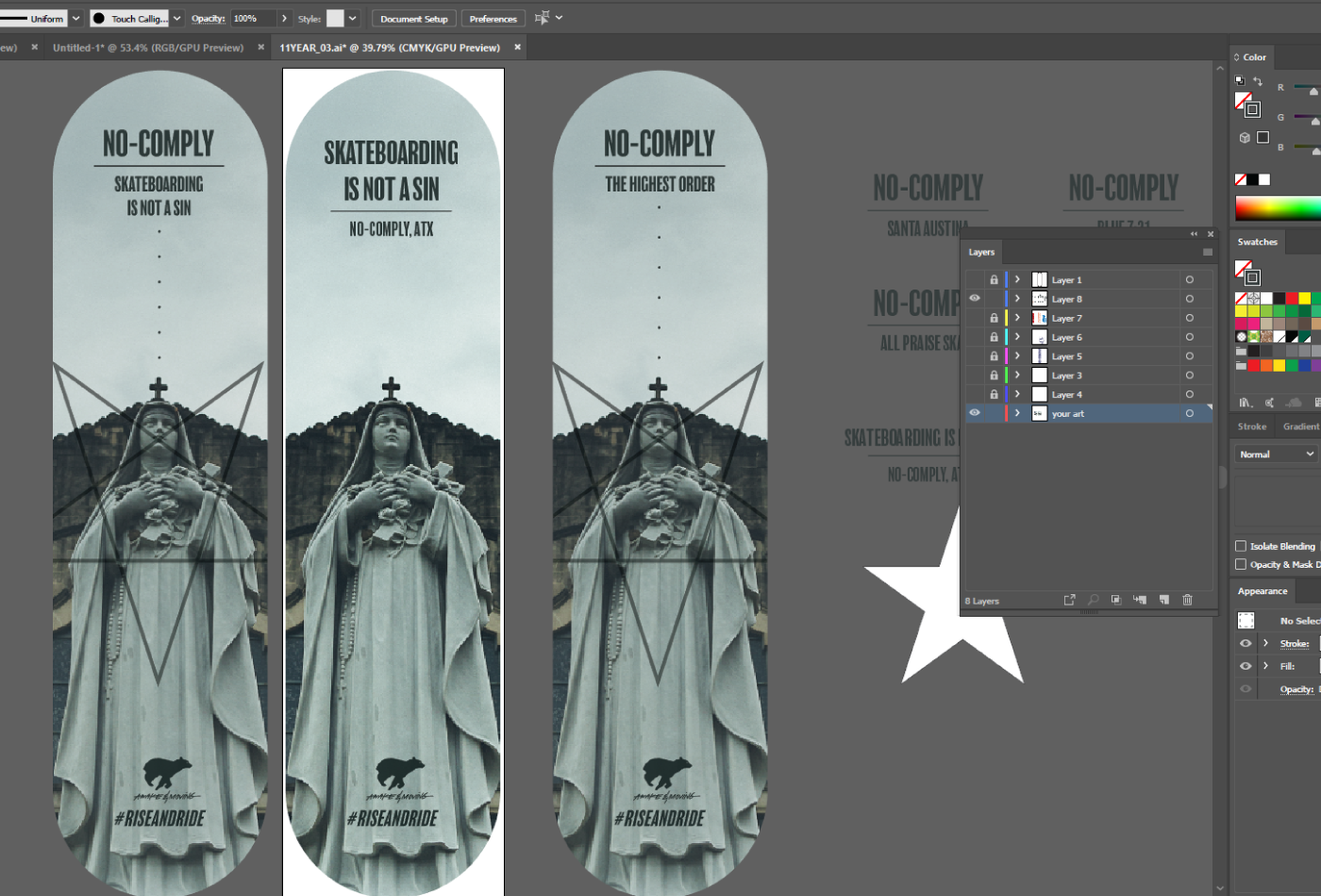This screenshot has width=1321, height=896.
Task: Open the Normal blending mode dropdown
Action: (1276, 454)
